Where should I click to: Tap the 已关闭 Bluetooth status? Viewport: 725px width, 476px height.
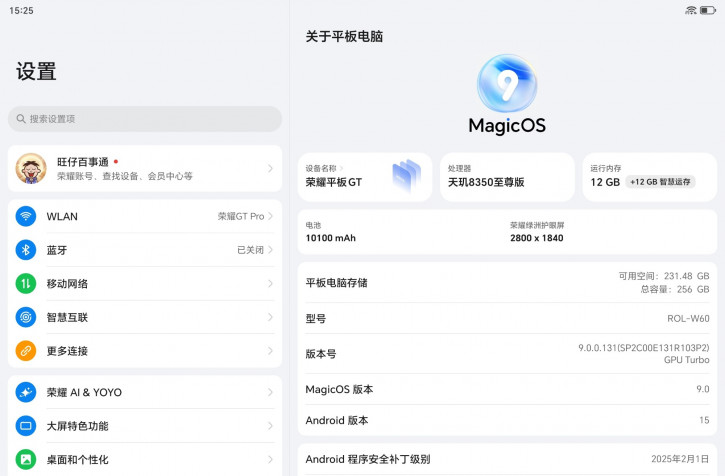[251, 250]
